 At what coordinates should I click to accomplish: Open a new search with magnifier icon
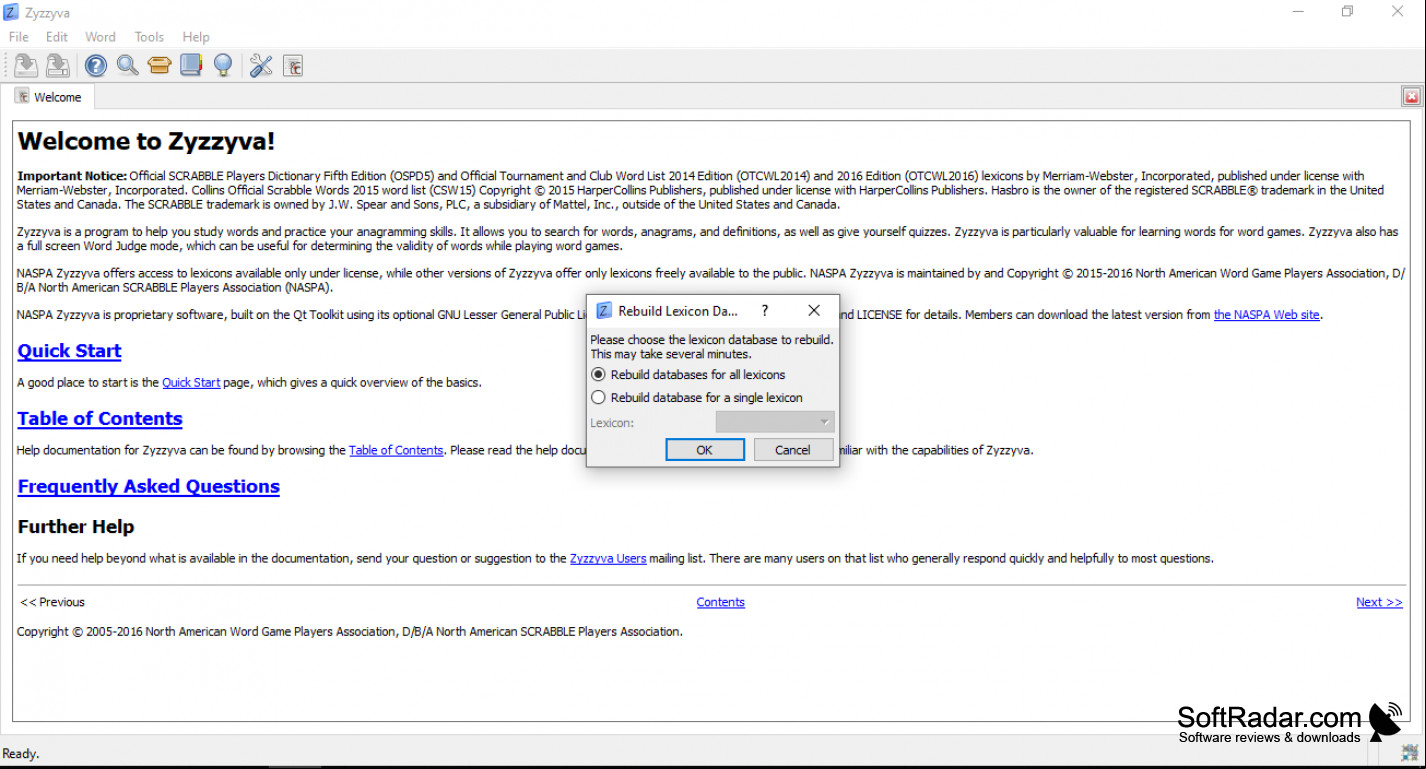127,66
